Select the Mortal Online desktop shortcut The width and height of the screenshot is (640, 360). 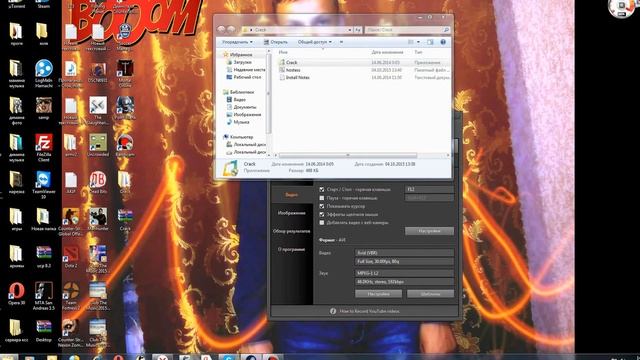[x=125, y=73]
